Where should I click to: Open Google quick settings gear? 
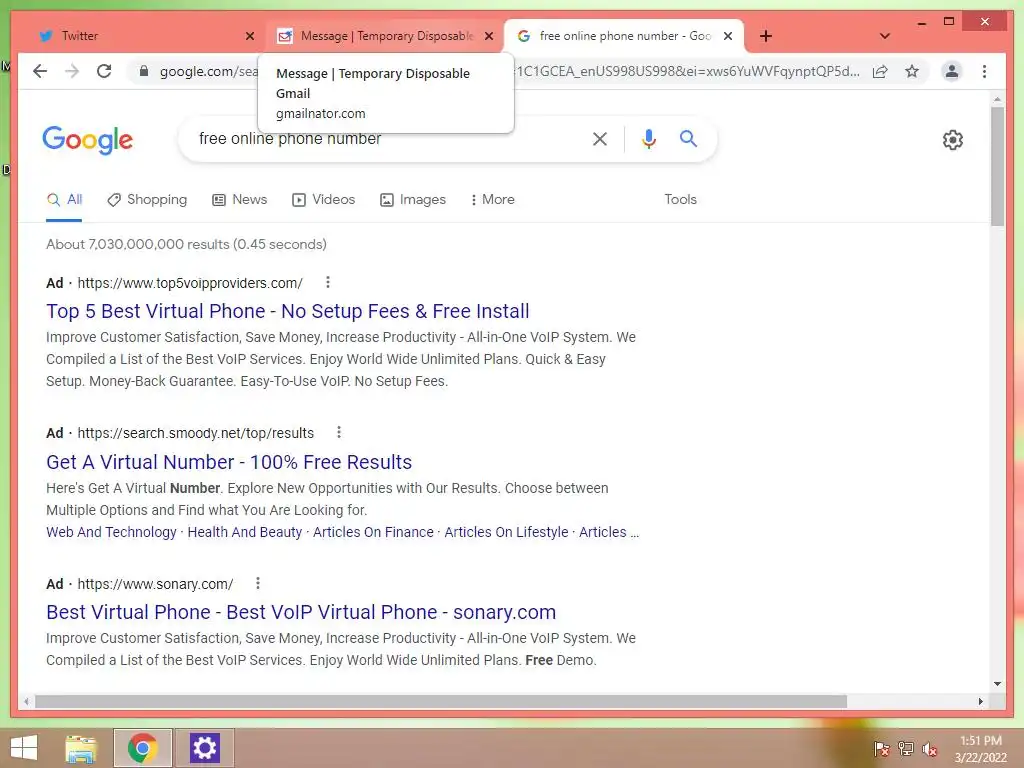tap(953, 139)
